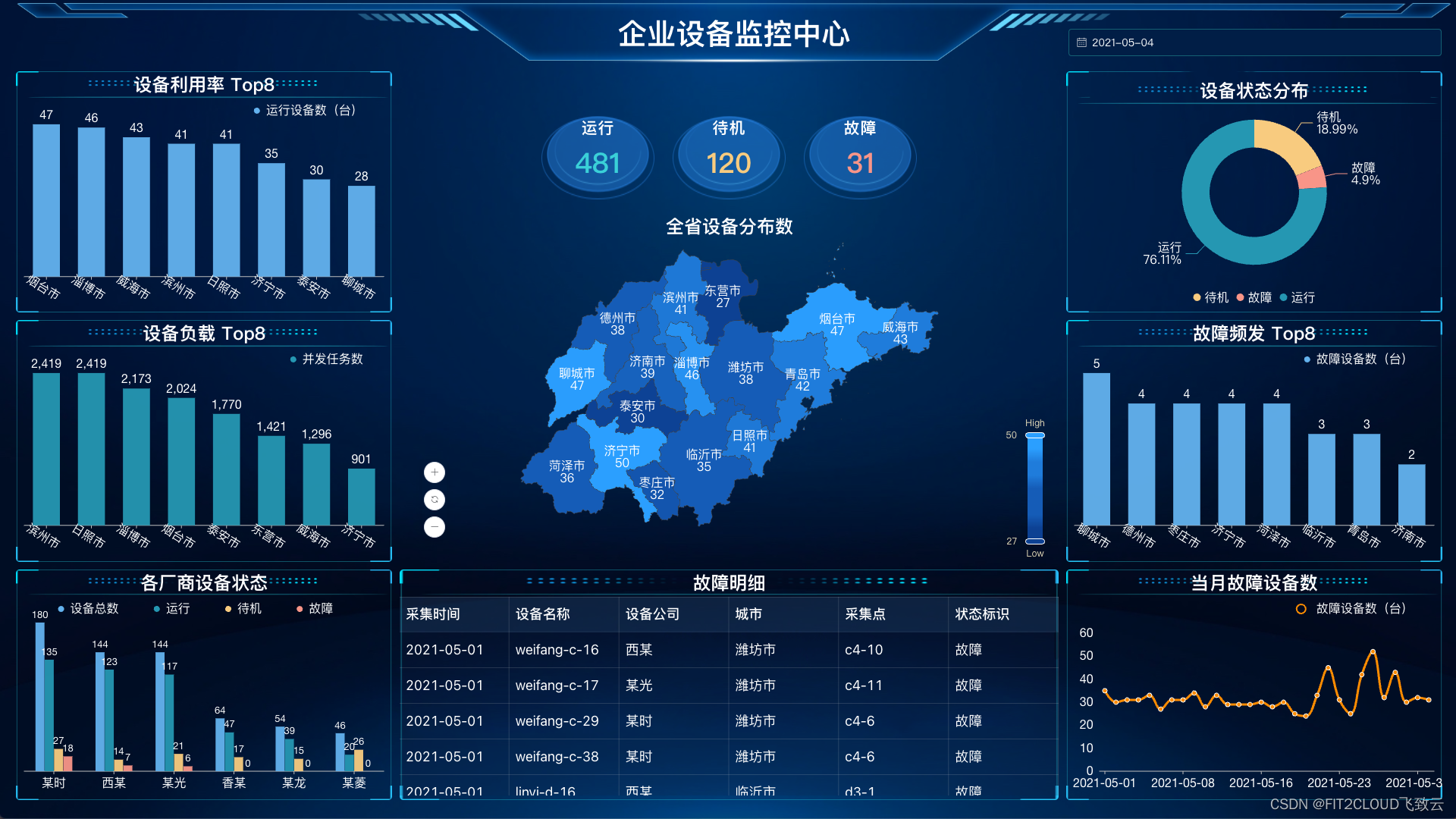This screenshot has width=1456, height=819.
Task: Click the map zoom-out minus button
Action: point(435,527)
